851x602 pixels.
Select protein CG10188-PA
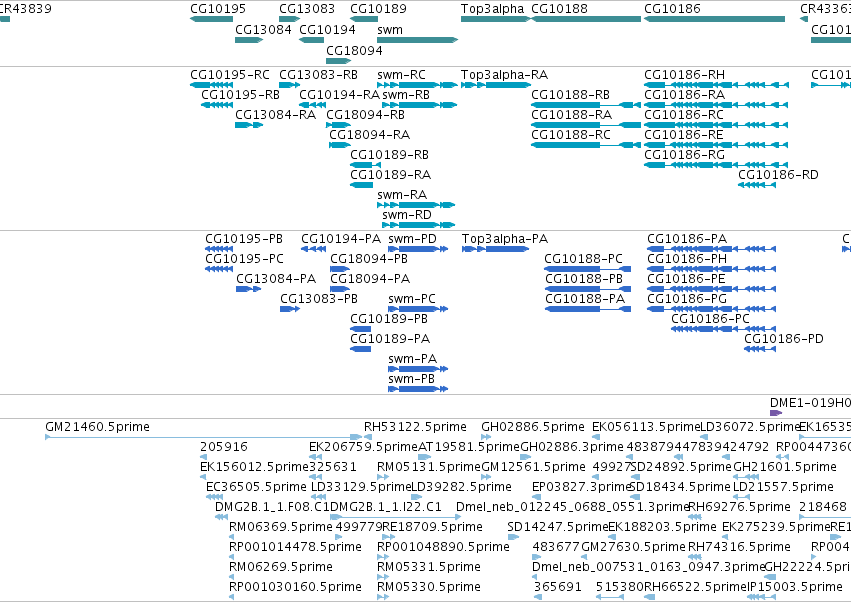588,309
